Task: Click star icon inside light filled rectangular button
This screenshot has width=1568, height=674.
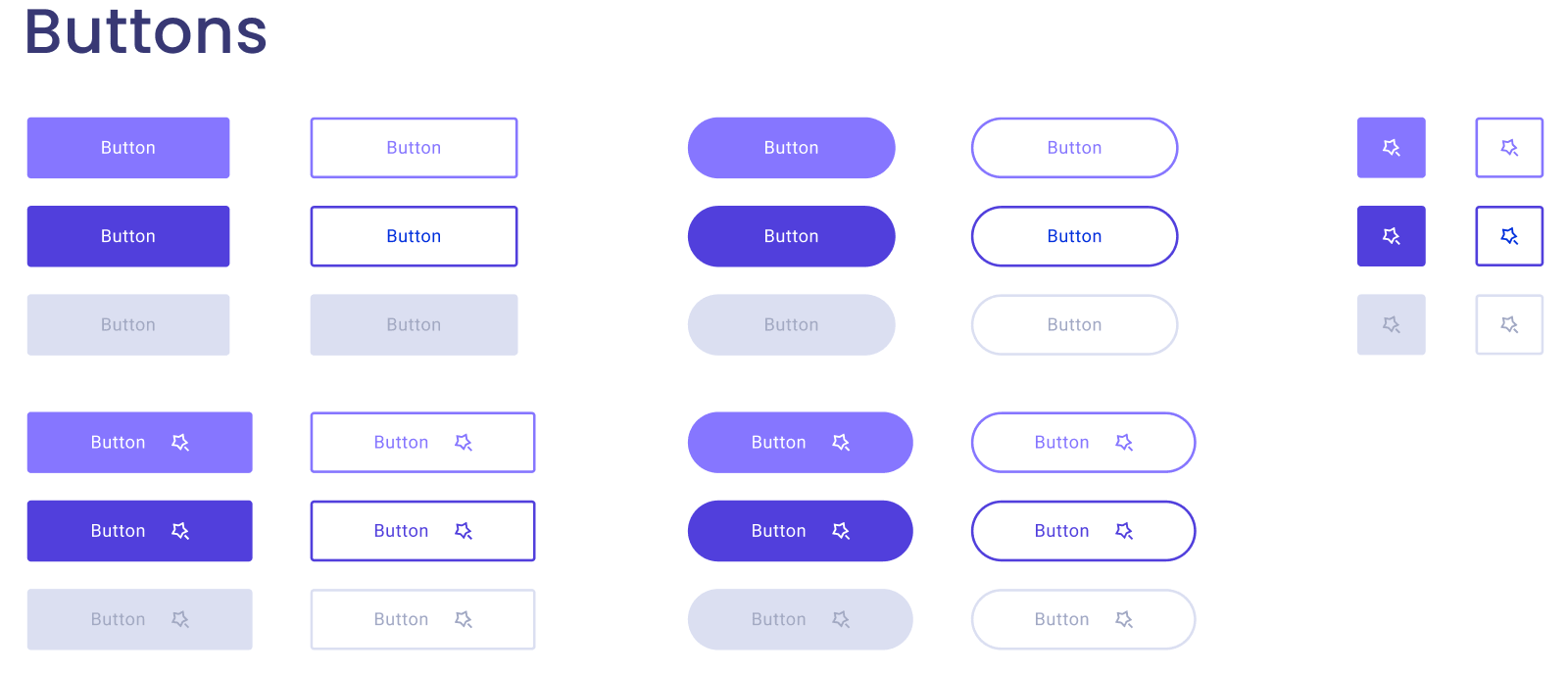Action: point(180,443)
